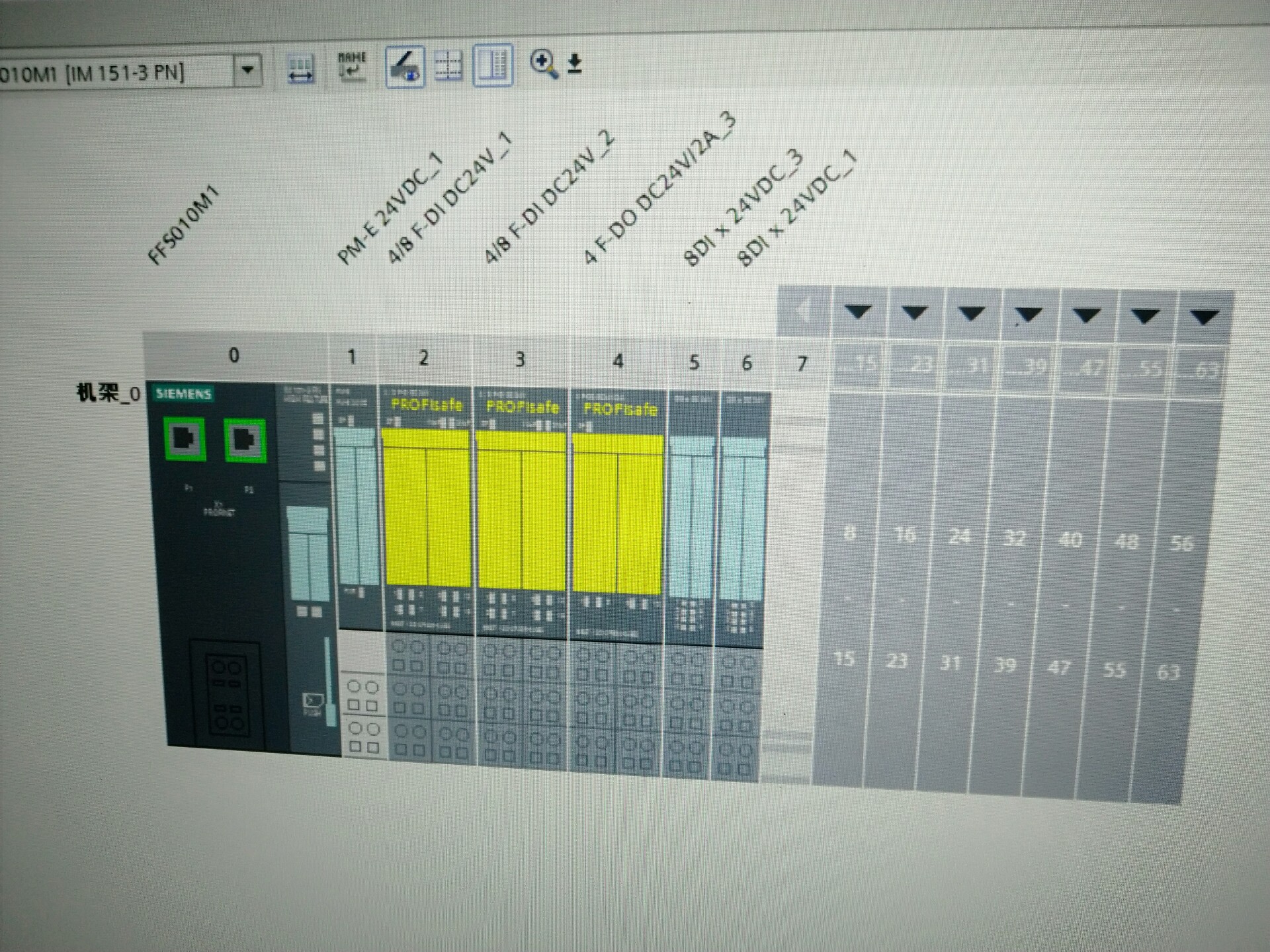Viewport: 1270px width, 952px height.
Task: Toggle the show module labels pencil icon
Action: pos(404,67)
